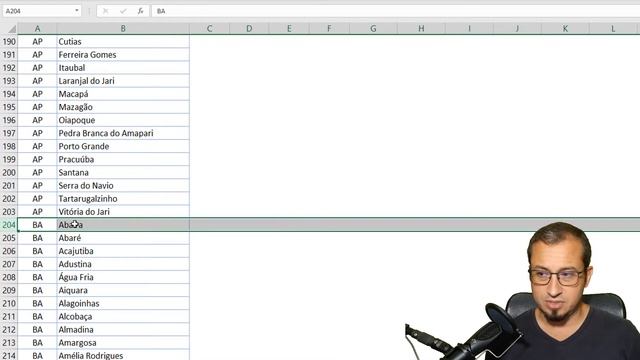Select column C header

coord(209,29)
